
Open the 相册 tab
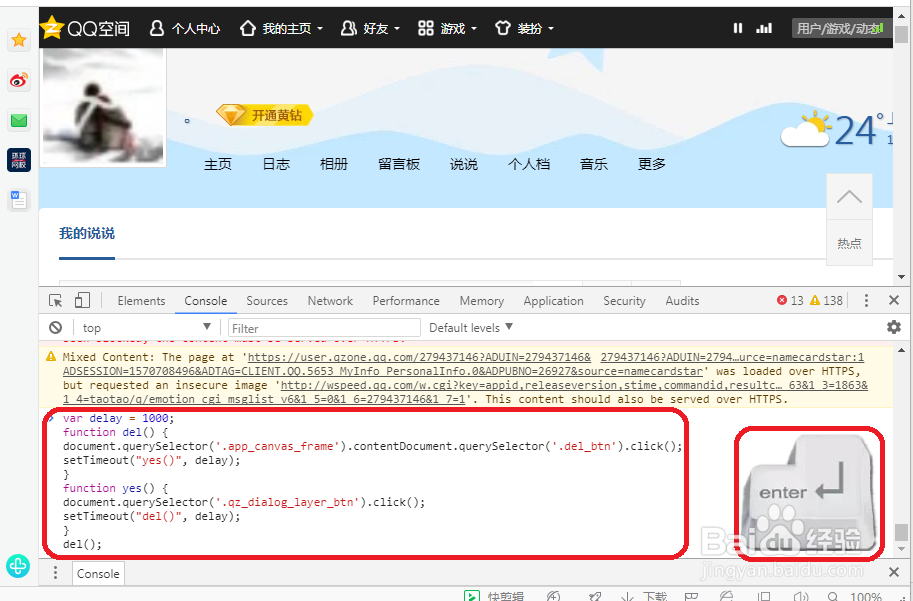334,164
